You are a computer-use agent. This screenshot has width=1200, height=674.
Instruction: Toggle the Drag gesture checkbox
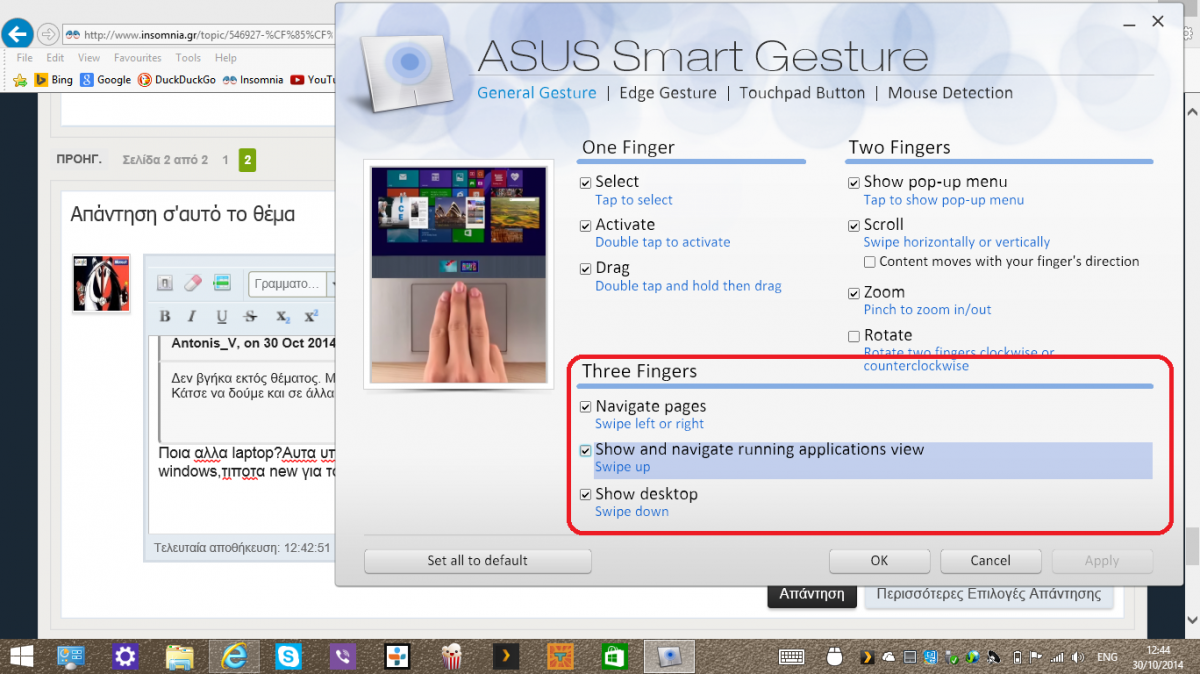pos(586,269)
